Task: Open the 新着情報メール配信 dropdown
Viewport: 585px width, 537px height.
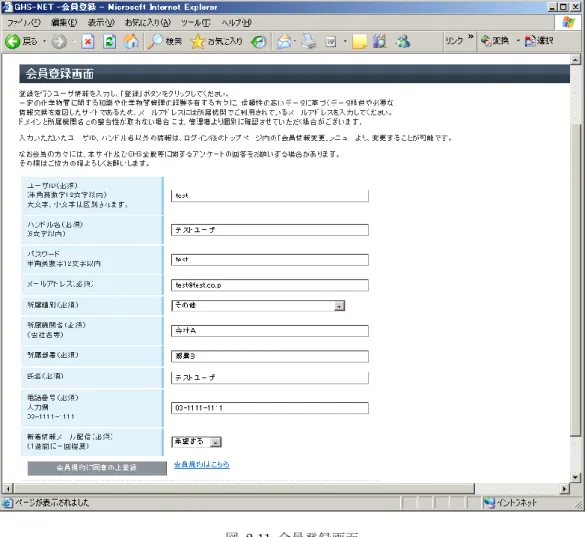Action: [x=216, y=442]
